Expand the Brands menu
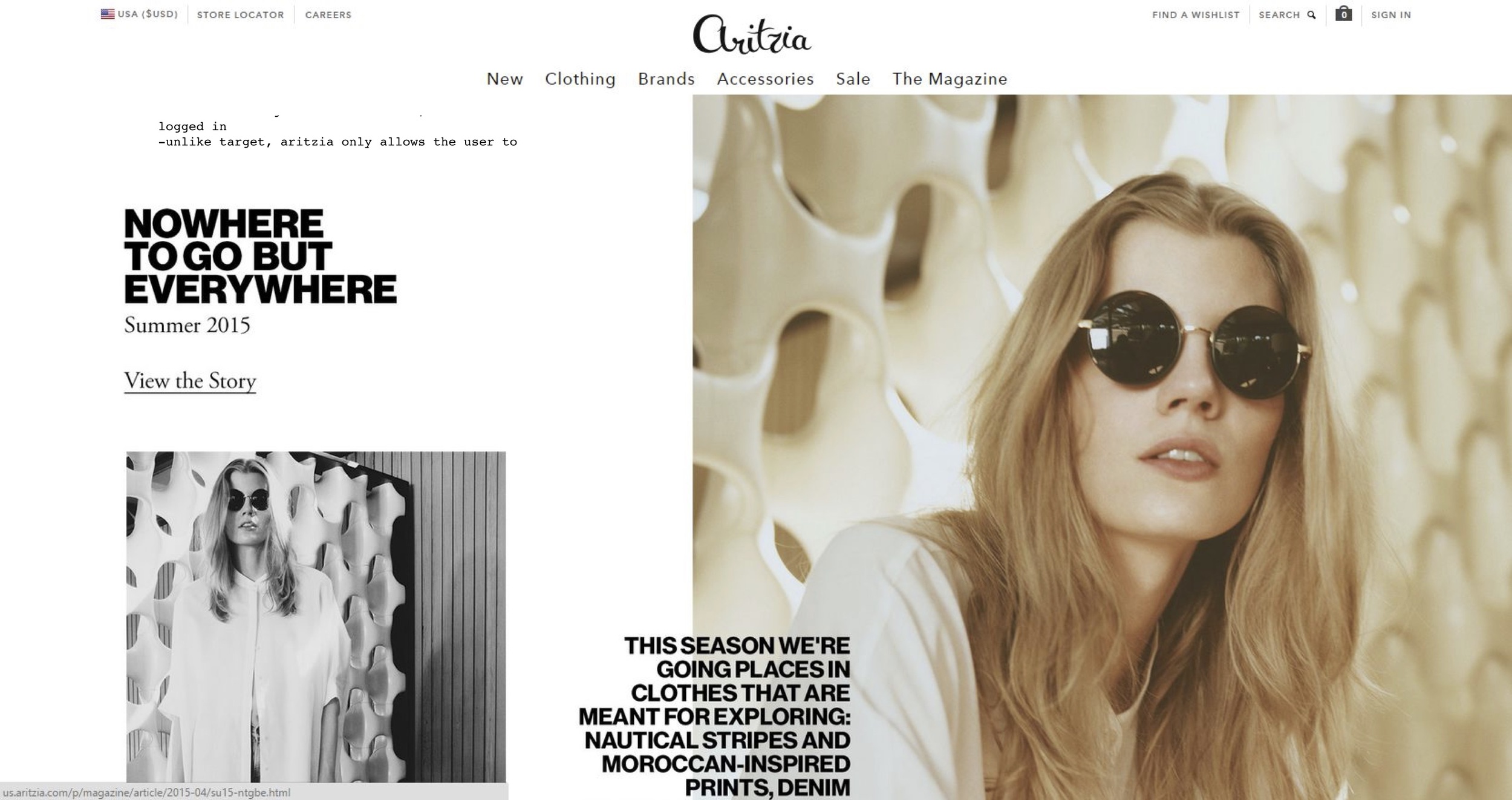Image resolution: width=1512 pixels, height=800 pixels. tap(666, 79)
